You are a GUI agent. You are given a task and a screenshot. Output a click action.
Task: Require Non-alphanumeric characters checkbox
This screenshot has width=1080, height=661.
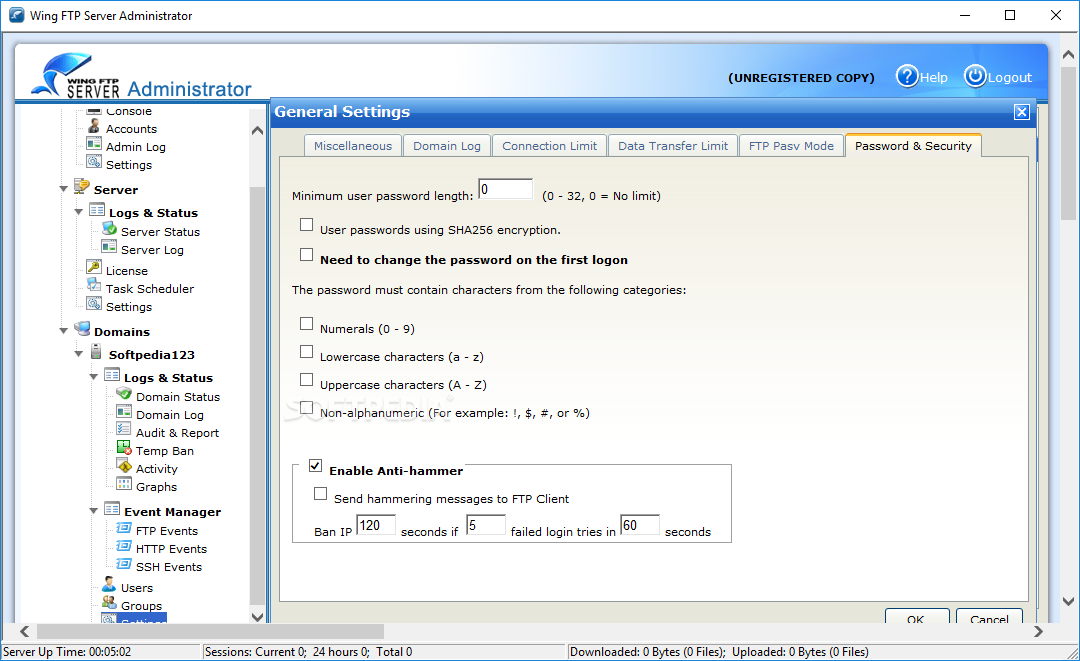307,408
